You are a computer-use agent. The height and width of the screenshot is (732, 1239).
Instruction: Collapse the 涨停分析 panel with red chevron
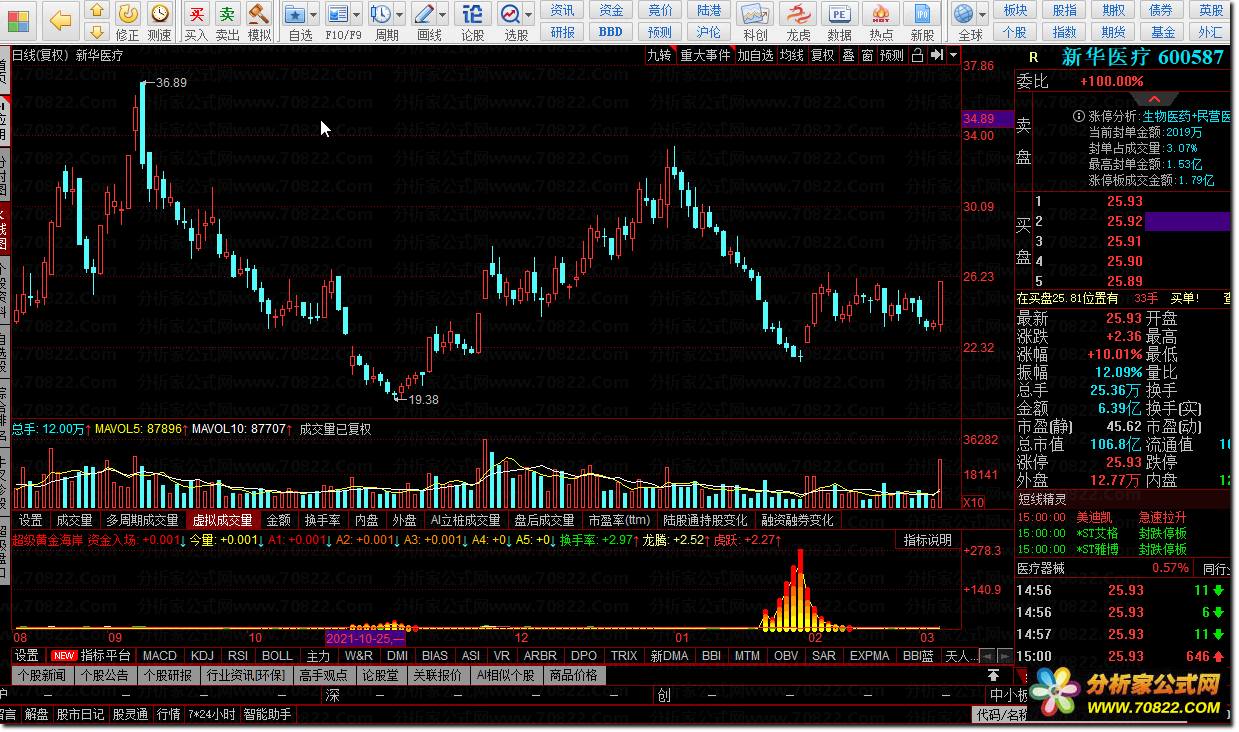(x=1154, y=99)
